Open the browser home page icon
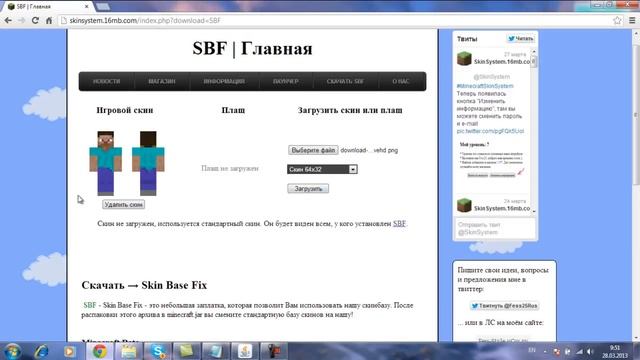The height and width of the screenshot is (360, 640). (49, 20)
